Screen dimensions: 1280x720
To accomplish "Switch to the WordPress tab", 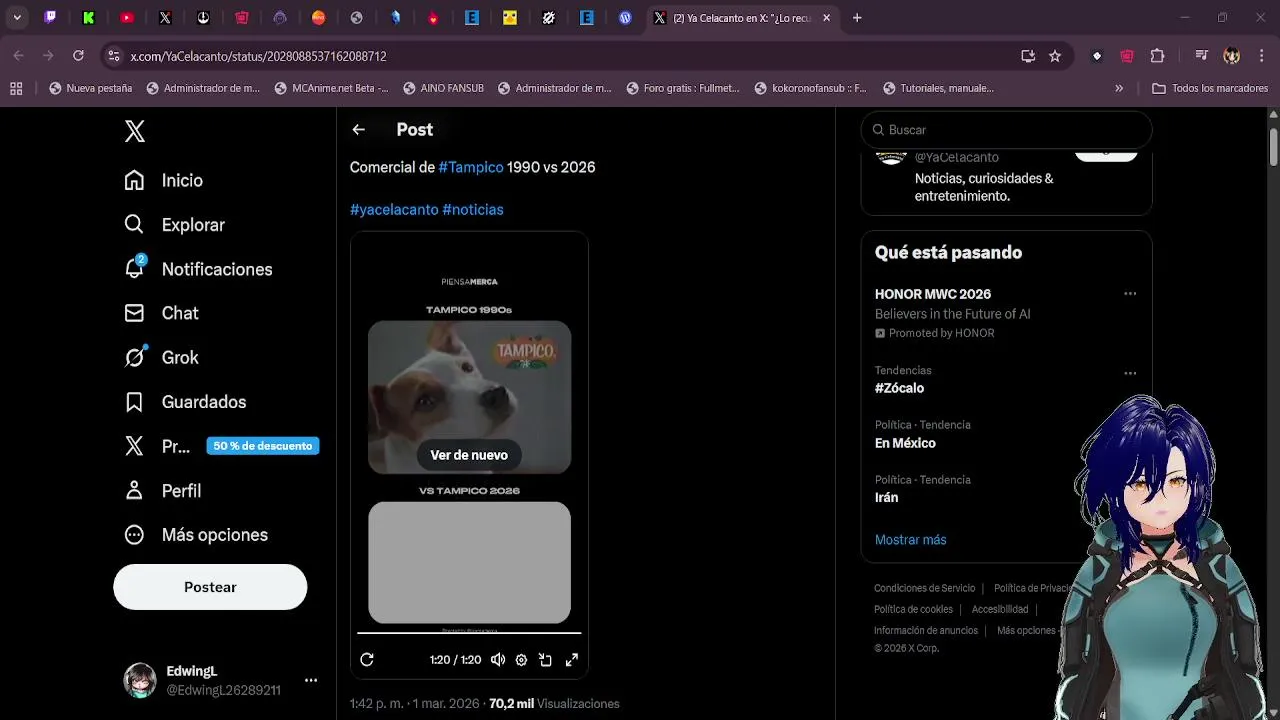I will pyautogui.click(x=625, y=17).
